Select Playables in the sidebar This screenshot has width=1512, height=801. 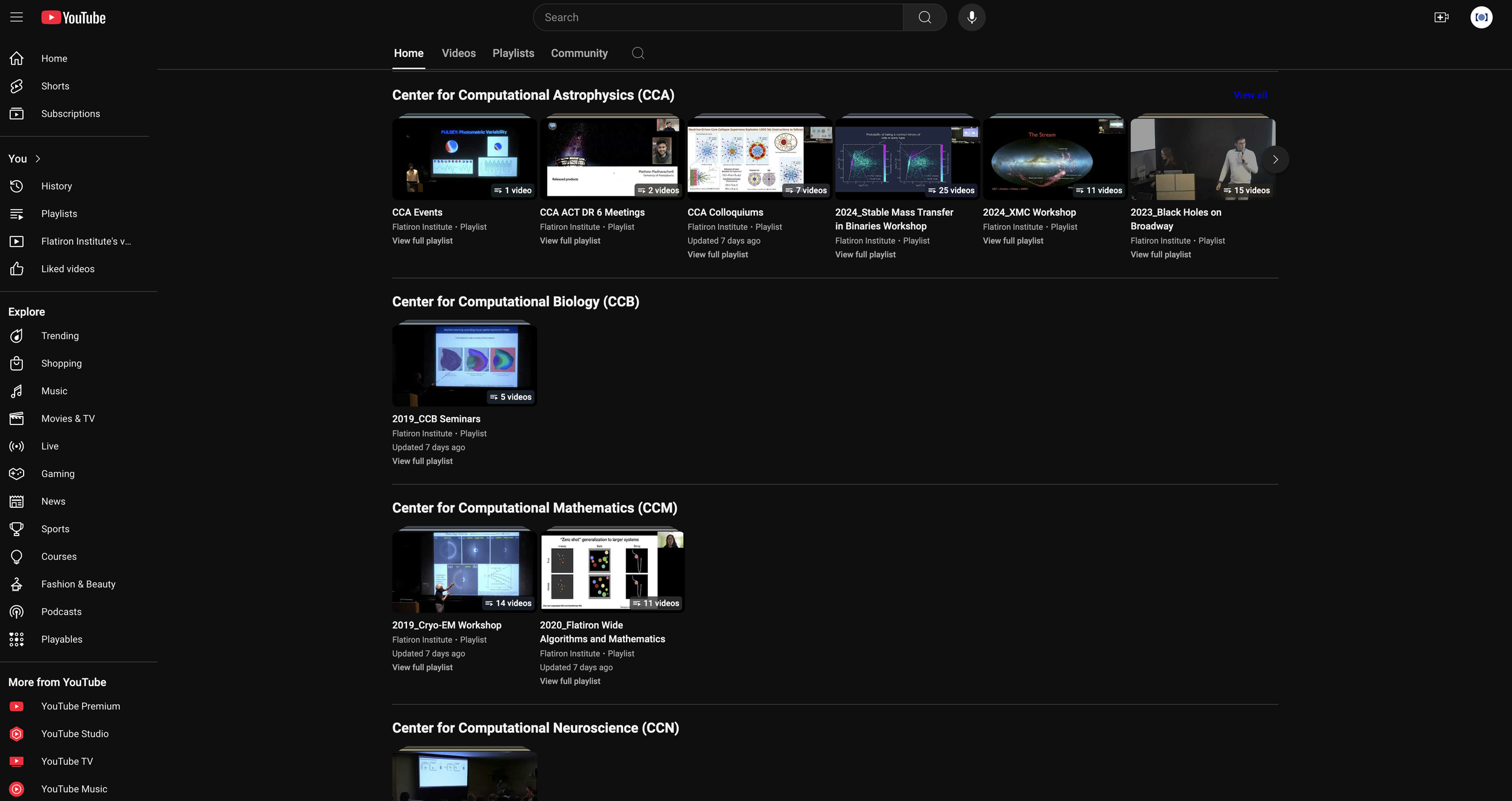click(x=74, y=640)
